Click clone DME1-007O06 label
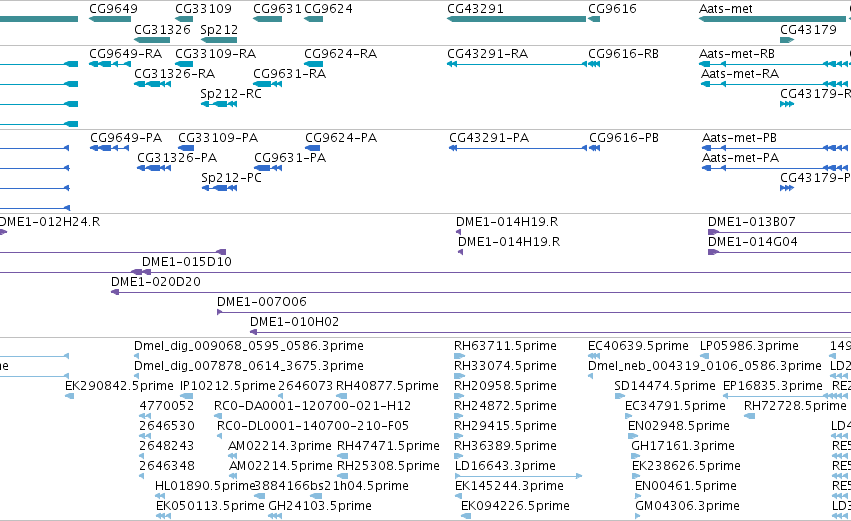This screenshot has height=521, width=851. tap(262, 302)
